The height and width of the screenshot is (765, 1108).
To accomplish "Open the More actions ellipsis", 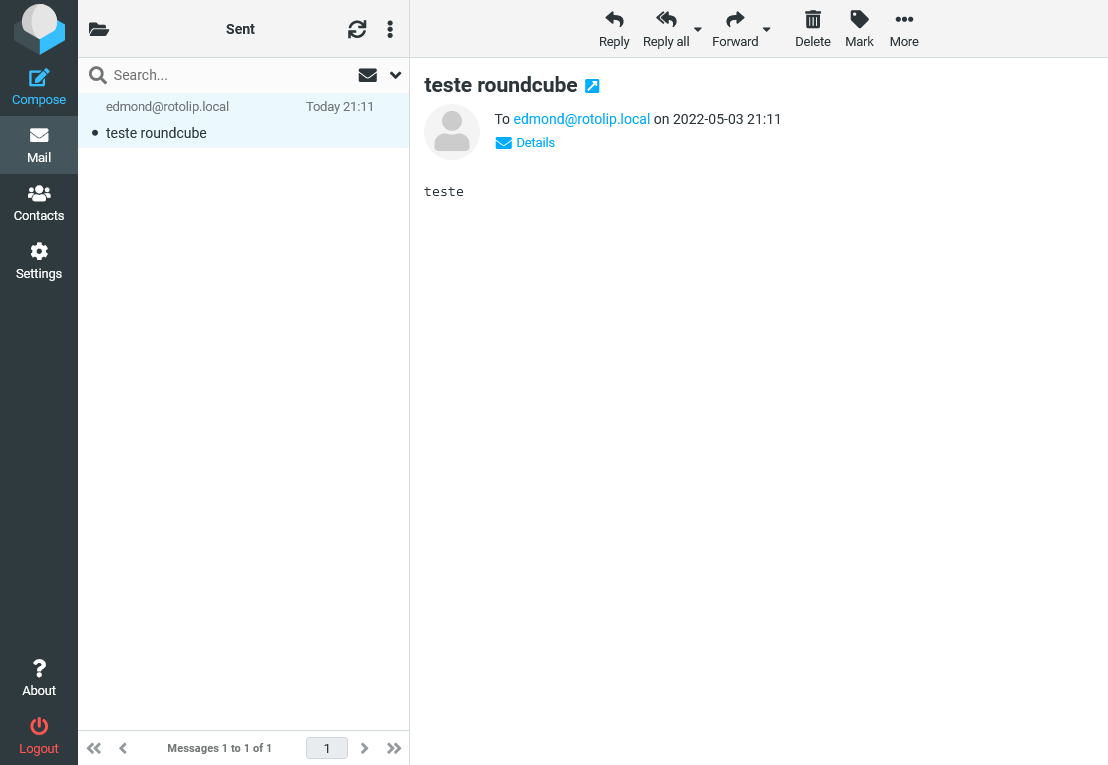I will tap(904, 20).
